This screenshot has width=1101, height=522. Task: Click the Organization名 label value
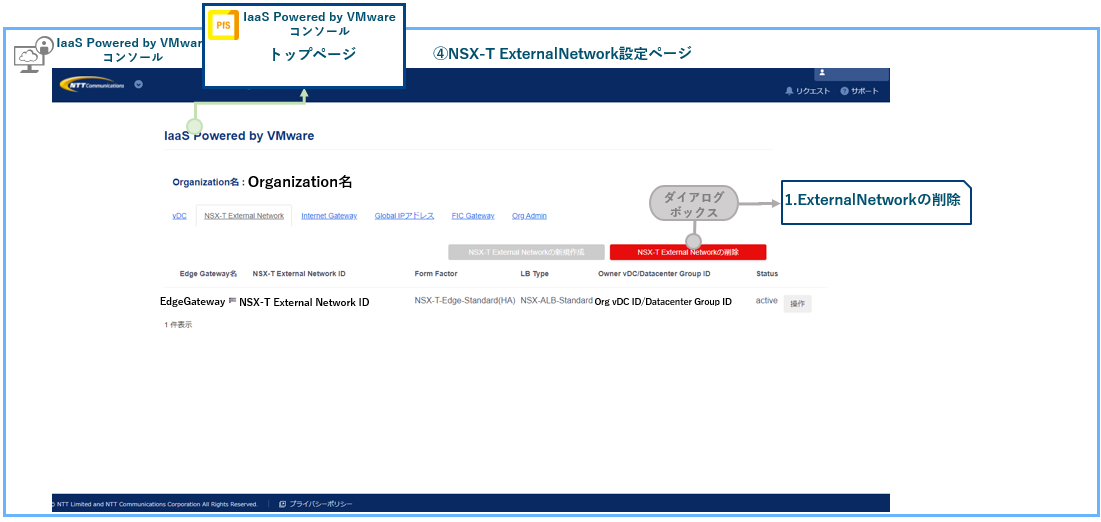[300, 182]
